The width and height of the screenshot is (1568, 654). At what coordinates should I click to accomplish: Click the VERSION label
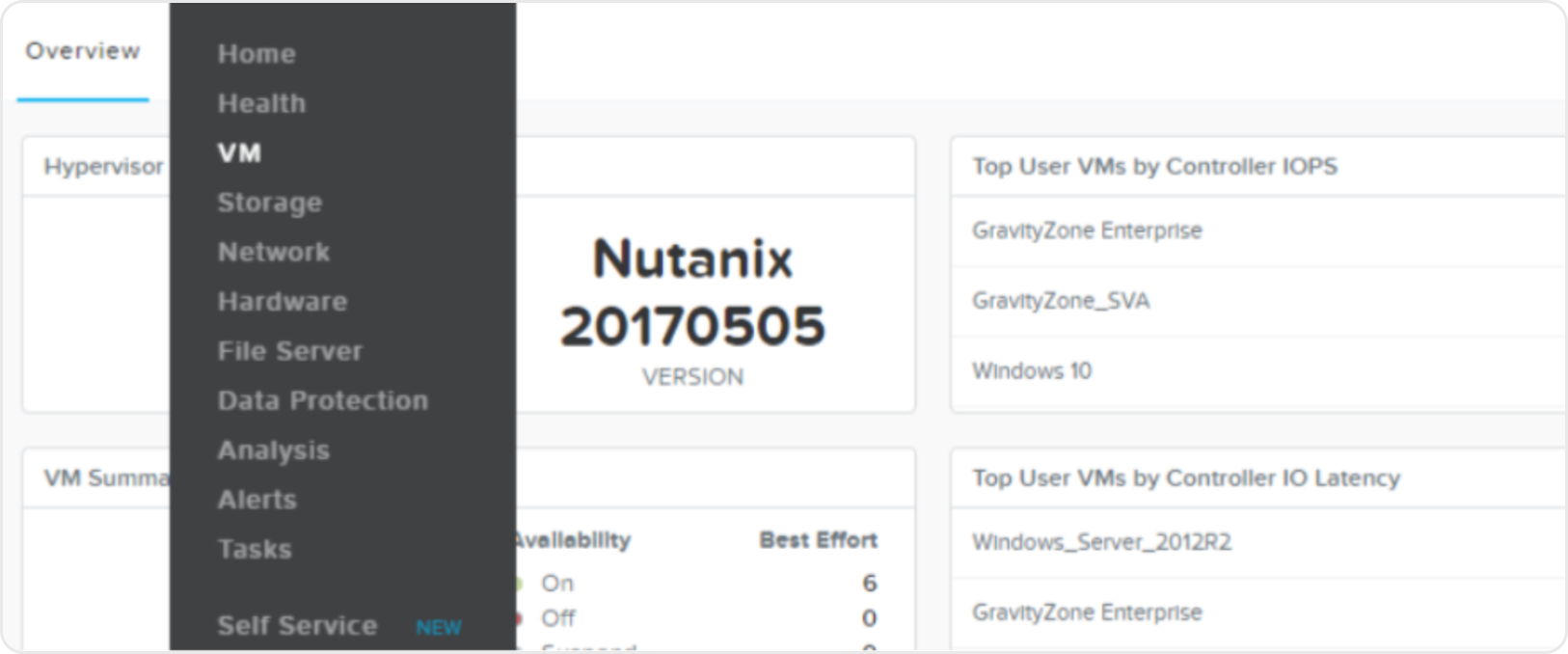(692, 377)
